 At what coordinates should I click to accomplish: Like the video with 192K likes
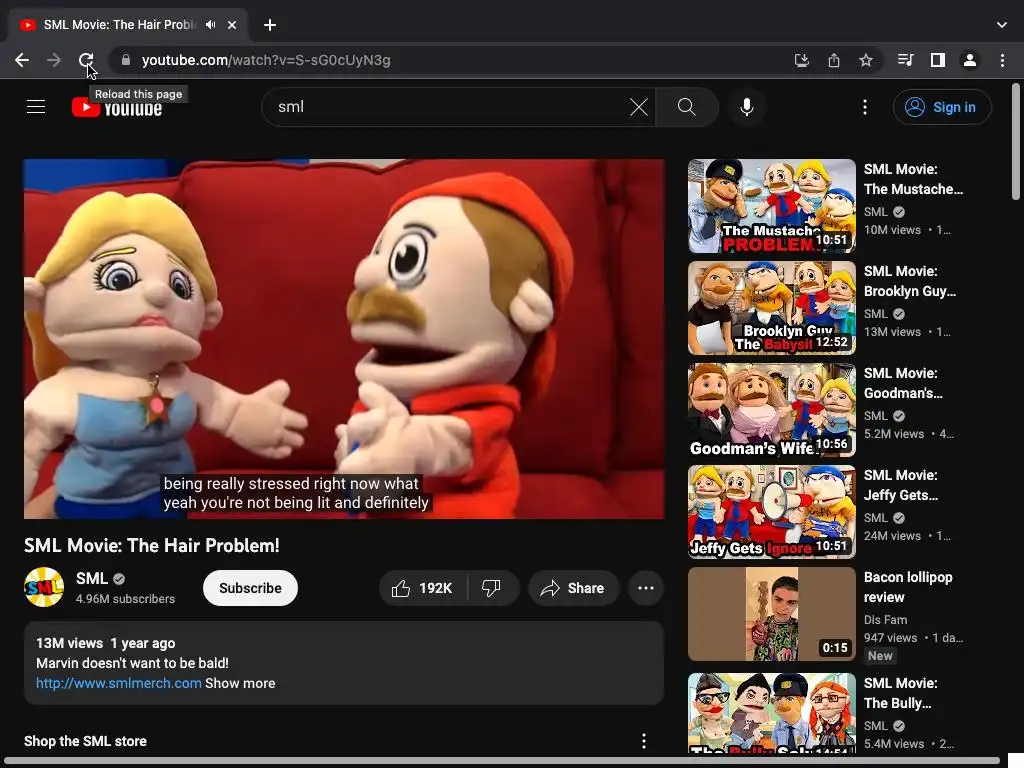[423, 588]
